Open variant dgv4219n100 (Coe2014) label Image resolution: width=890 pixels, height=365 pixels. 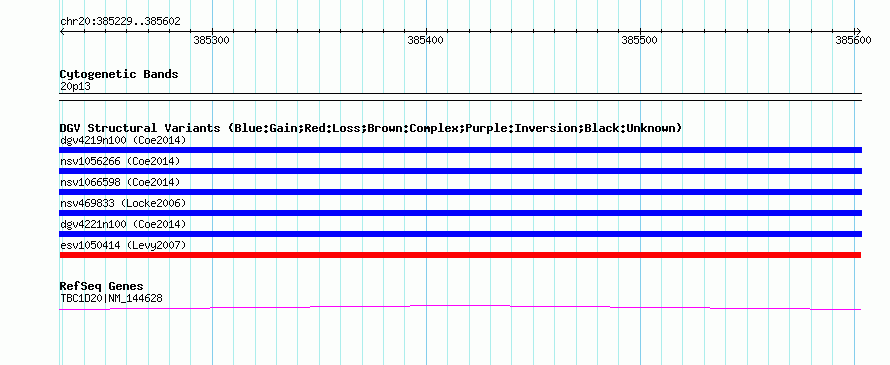[x=123, y=140]
